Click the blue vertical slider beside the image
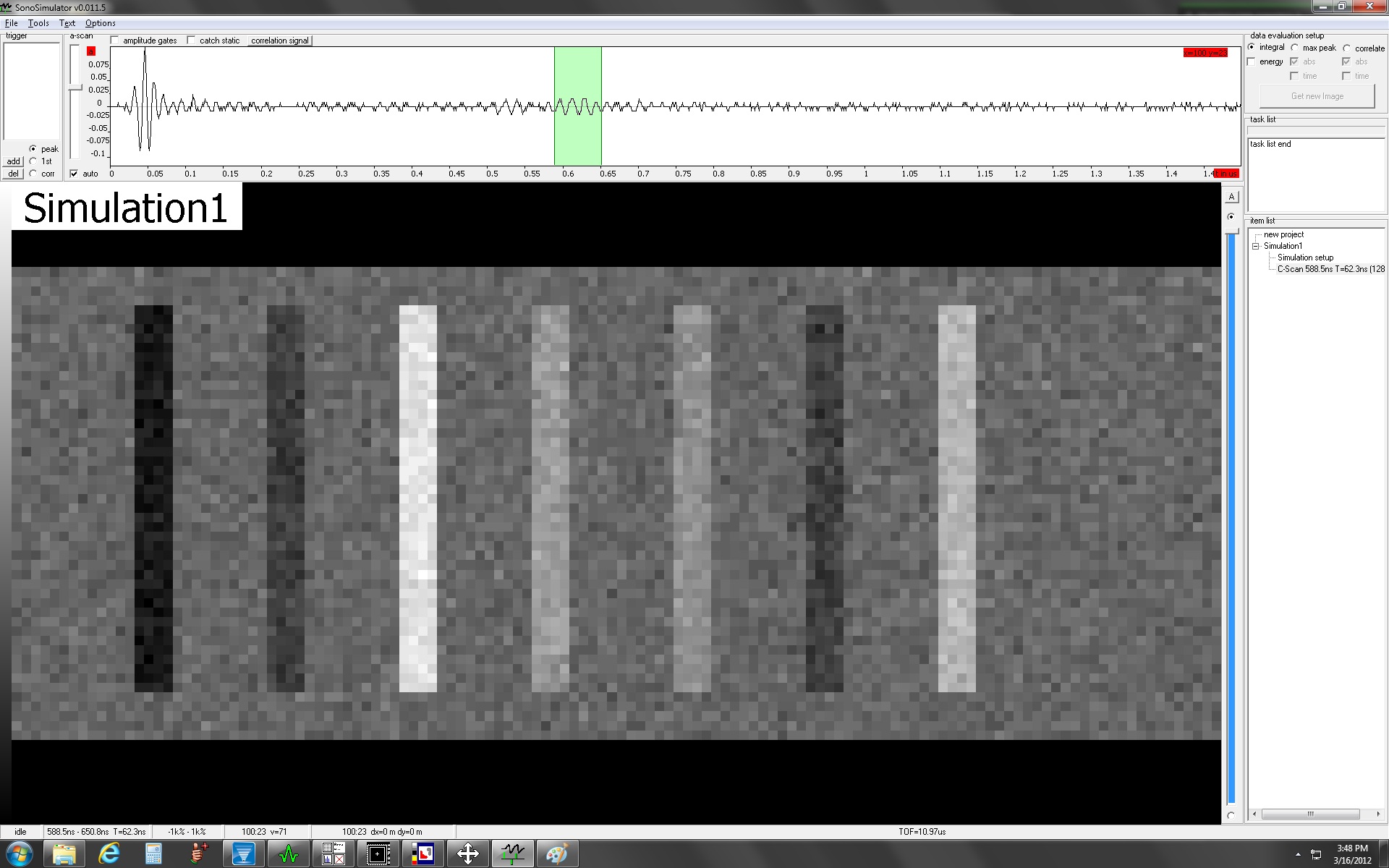 (1231, 517)
